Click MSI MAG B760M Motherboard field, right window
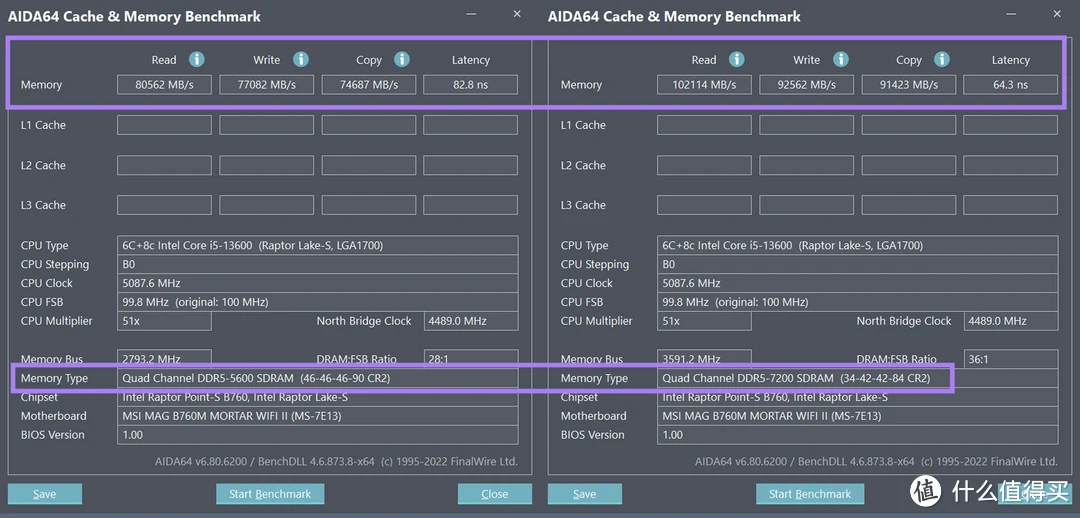 pos(858,416)
